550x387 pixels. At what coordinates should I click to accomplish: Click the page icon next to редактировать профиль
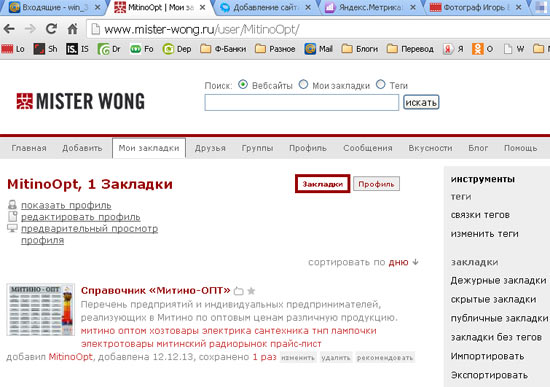[12, 216]
